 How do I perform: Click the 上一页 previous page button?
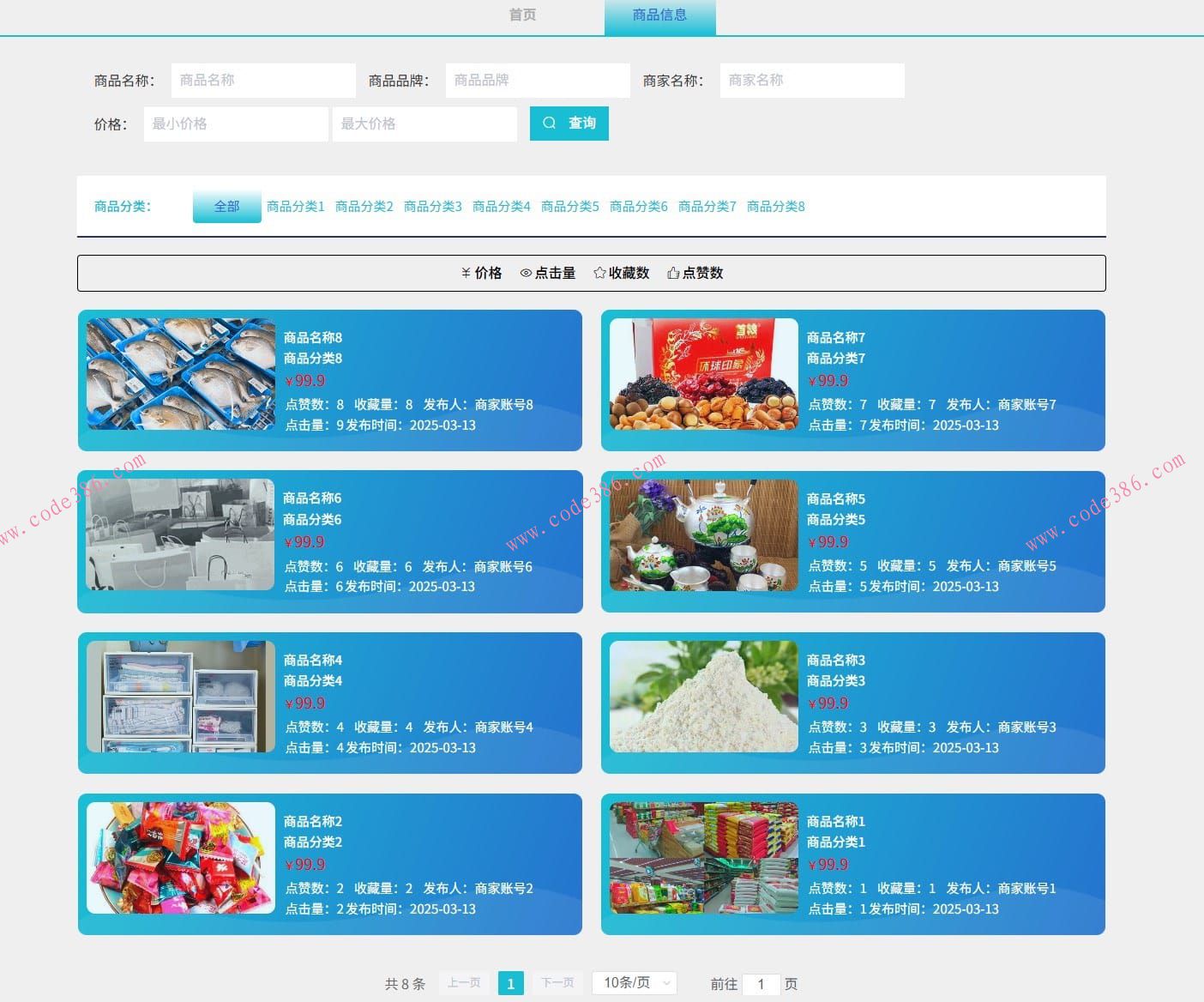[464, 983]
